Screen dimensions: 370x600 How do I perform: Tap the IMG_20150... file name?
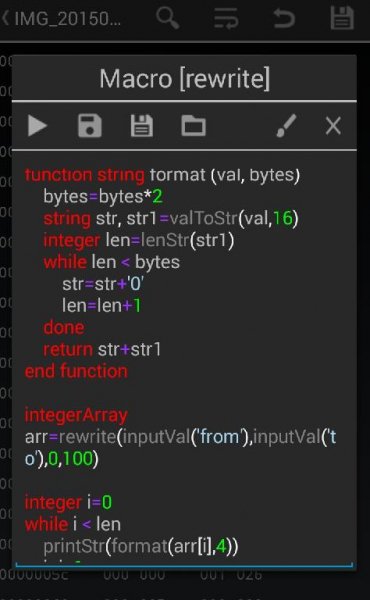(67, 18)
